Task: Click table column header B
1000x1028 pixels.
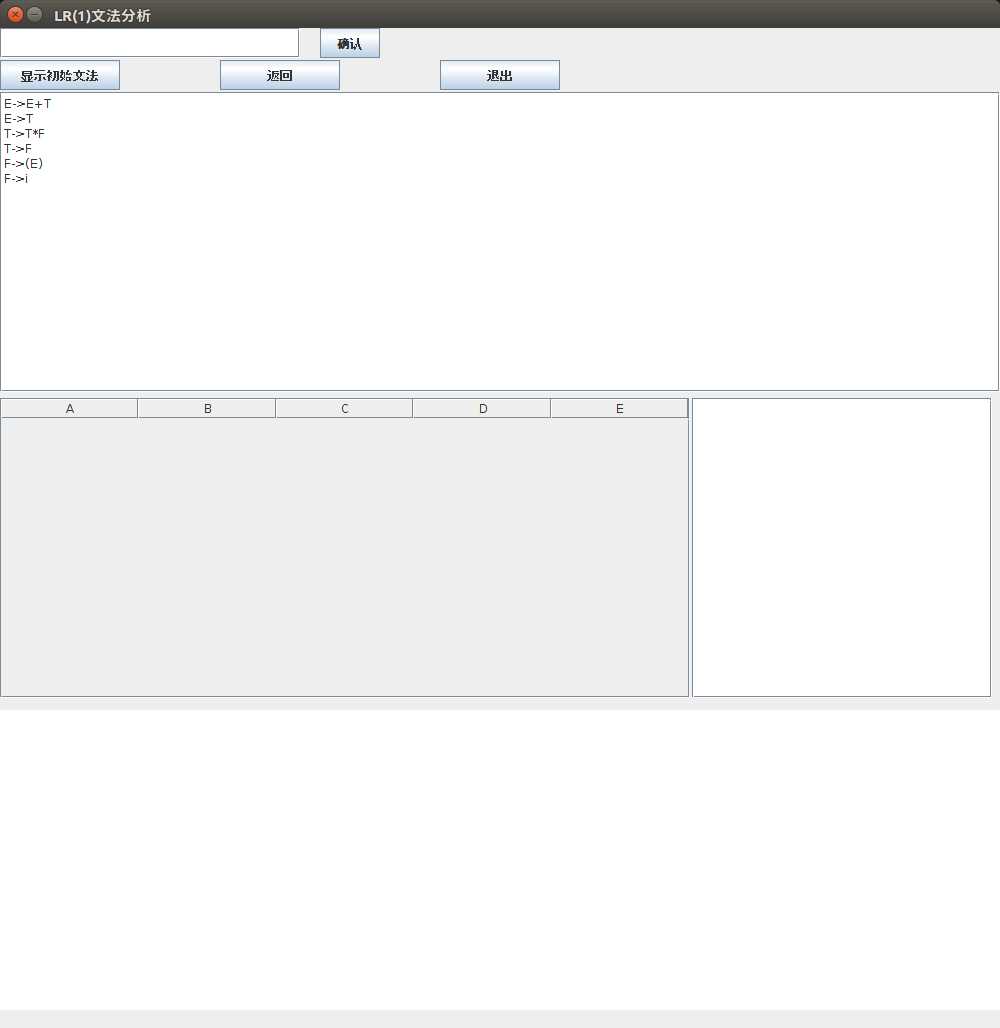Action: coord(207,408)
